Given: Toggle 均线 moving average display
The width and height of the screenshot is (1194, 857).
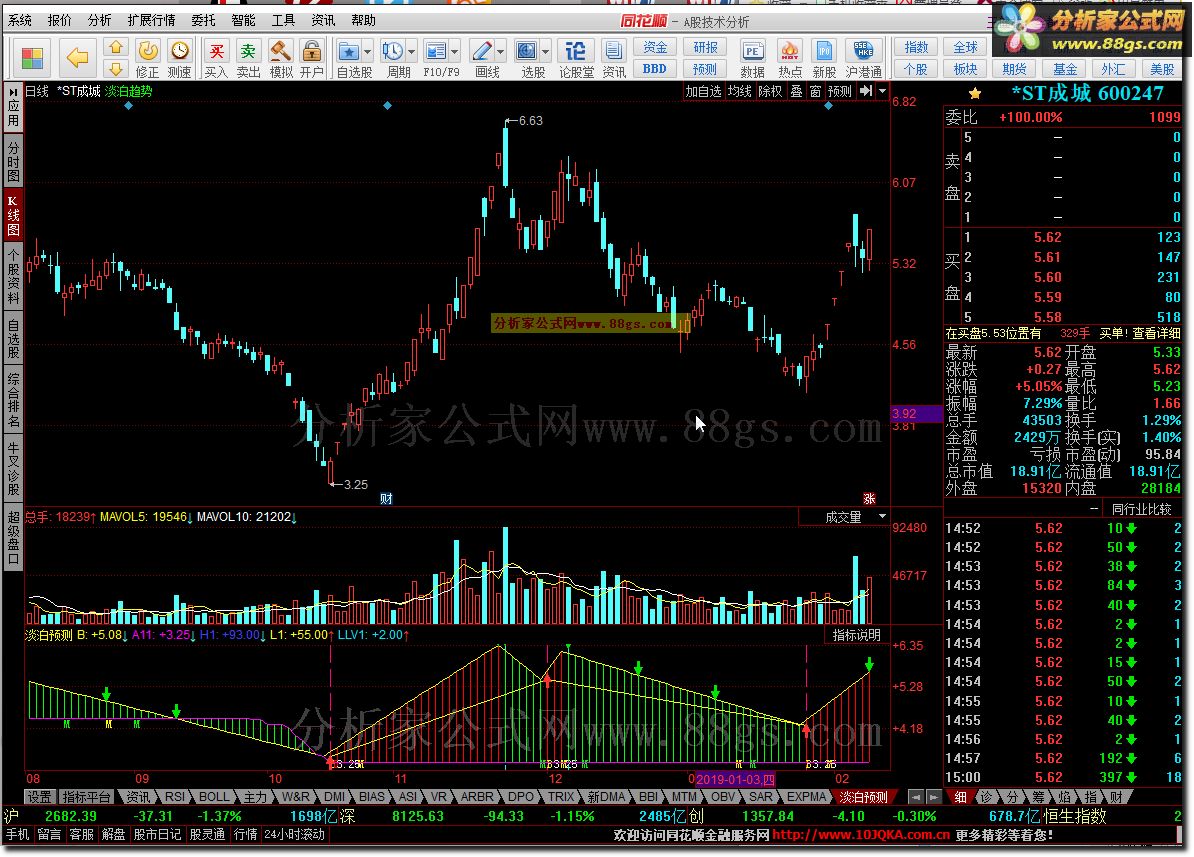Looking at the screenshot, I should coord(739,91).
